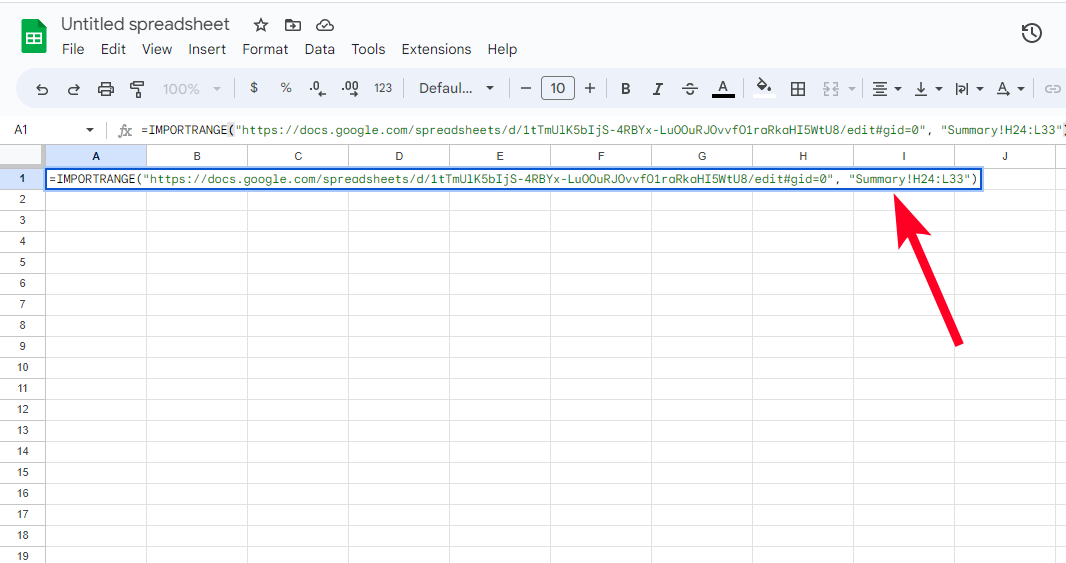Toggle Italic formatting
Screen dimensions: 1066x563
[x=657, y=88]
